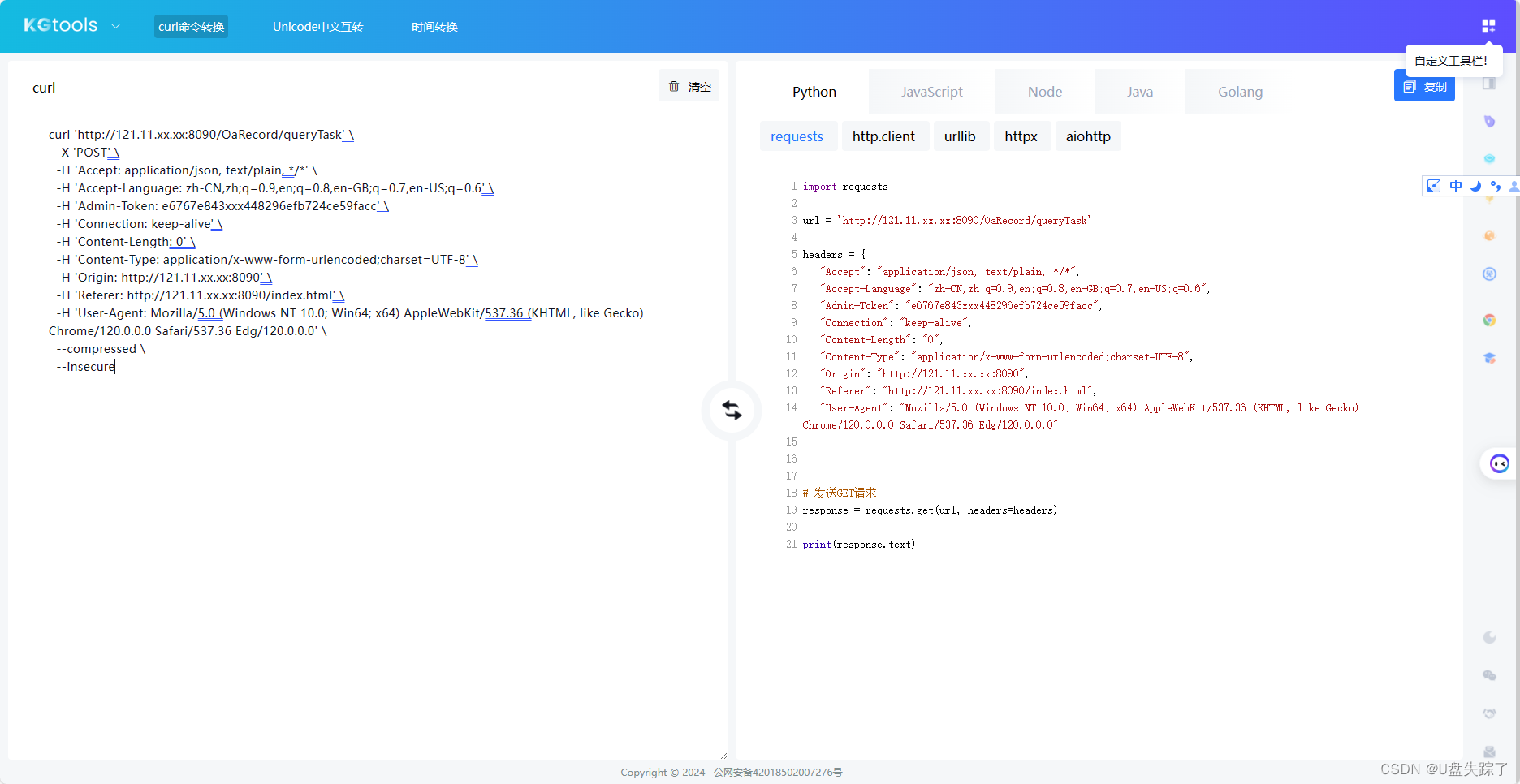Click the "-X 'POST'" line in curl input

(88, 153)
